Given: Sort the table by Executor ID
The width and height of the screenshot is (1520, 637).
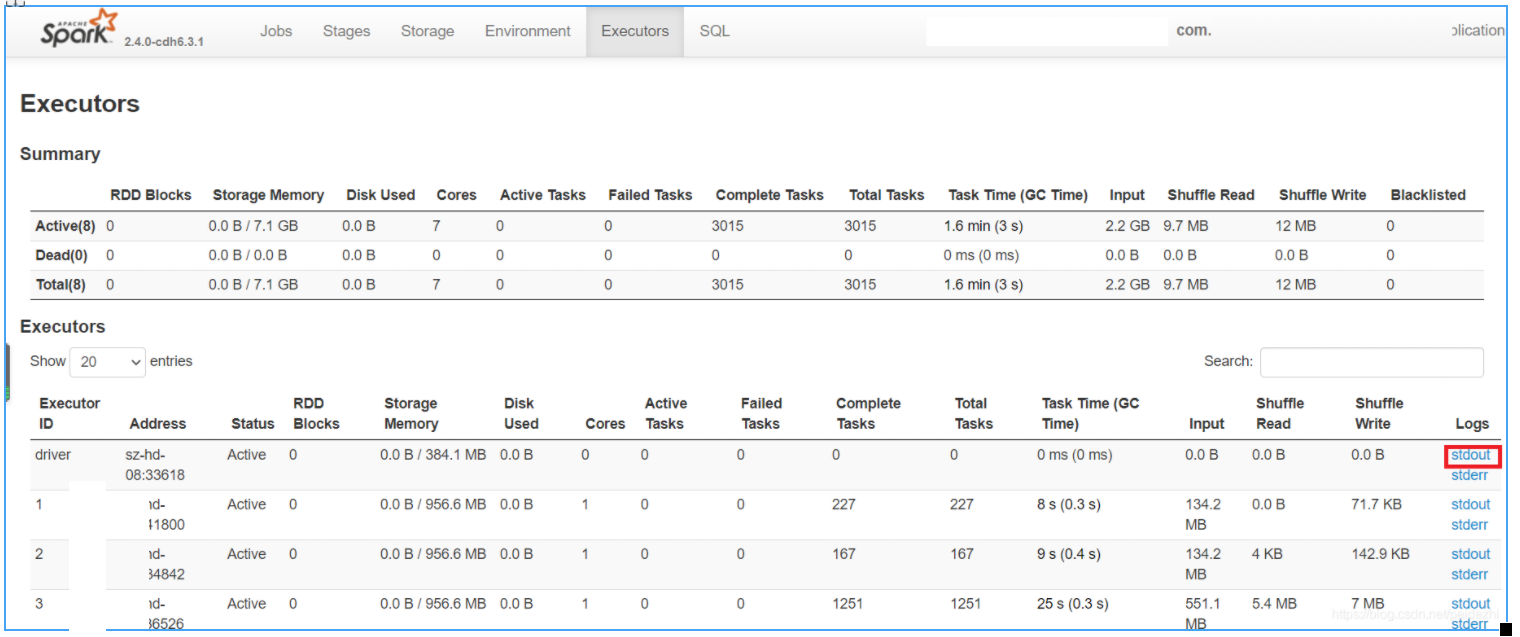Looking at the screenshot, I should (69, 413).
